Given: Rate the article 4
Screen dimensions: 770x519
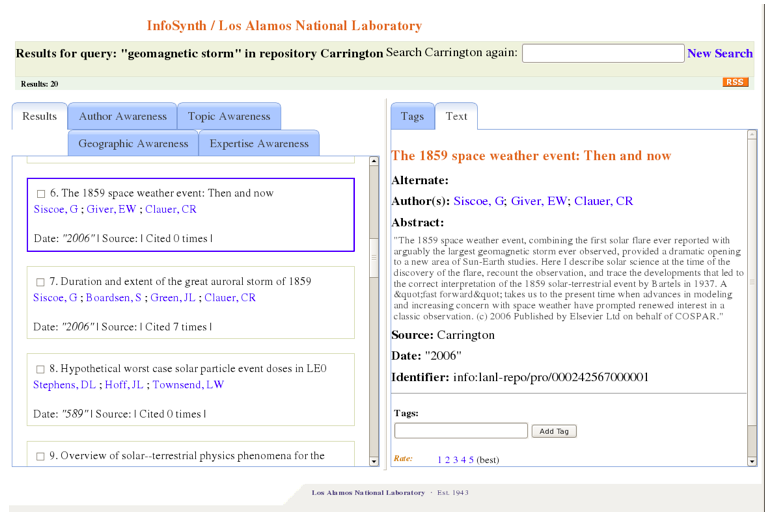Looking at the screenshot, I should pos(463,460).
